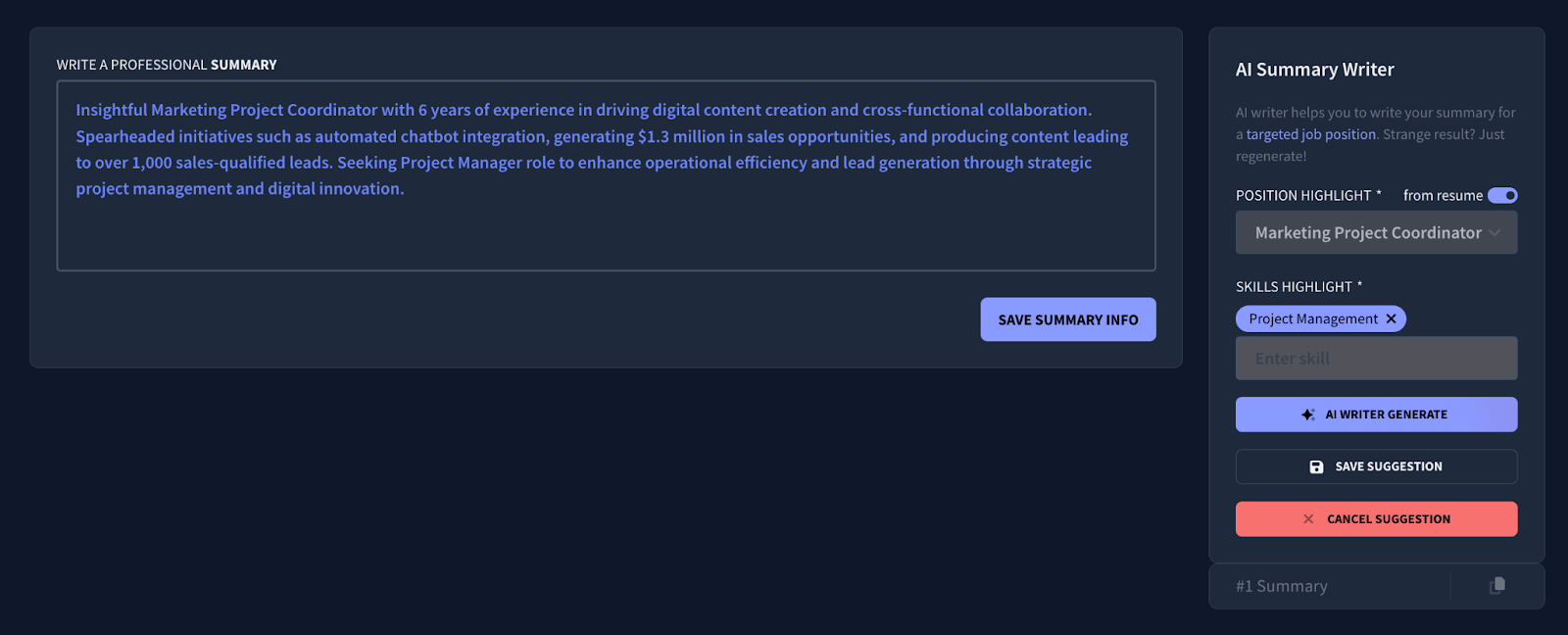This screenshot has width=1568, height=635.
Task: Click inside the professional summary text area
Action: (x=606, y=175)
